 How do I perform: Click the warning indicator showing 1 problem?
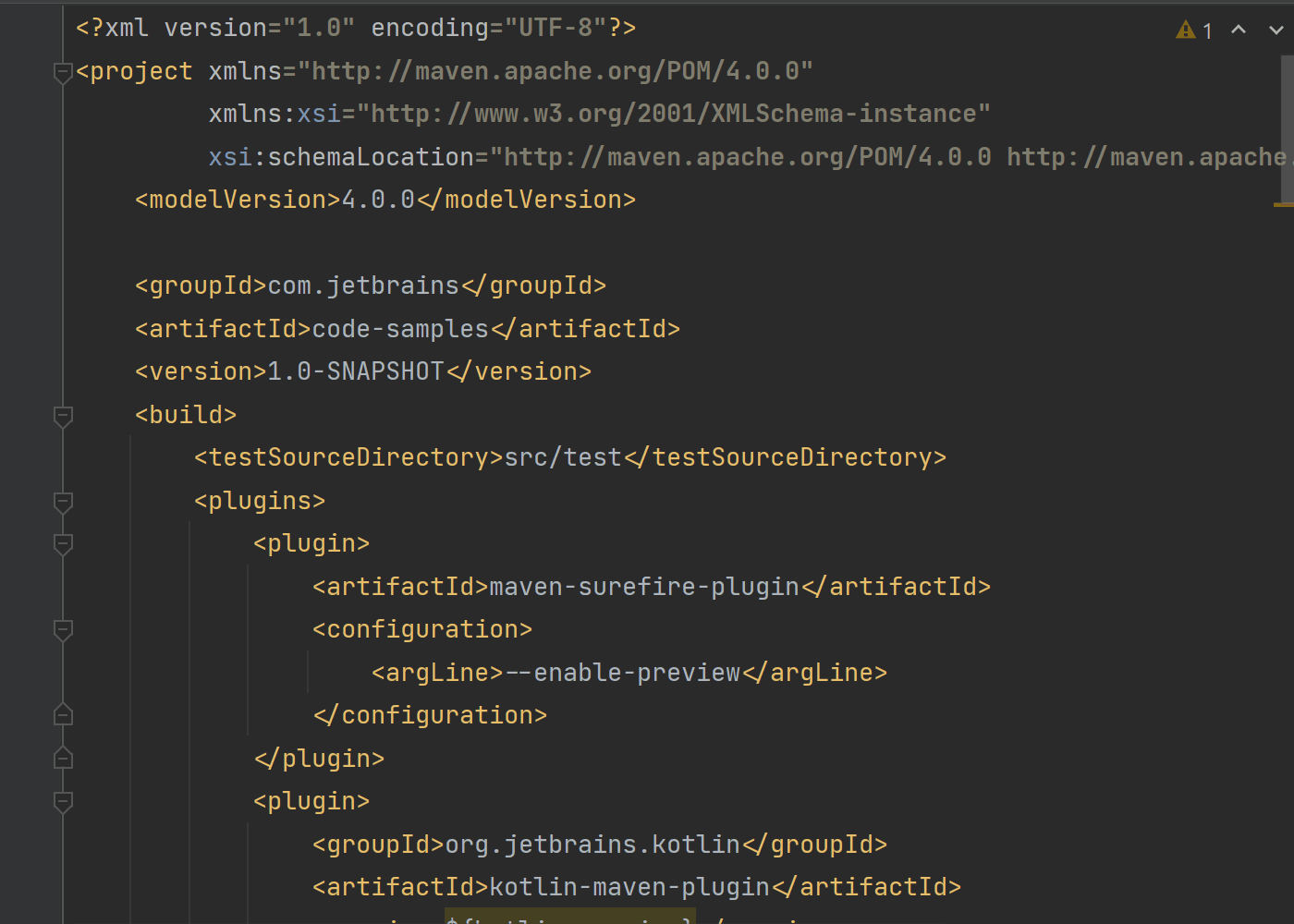[x=1193, y=30]
